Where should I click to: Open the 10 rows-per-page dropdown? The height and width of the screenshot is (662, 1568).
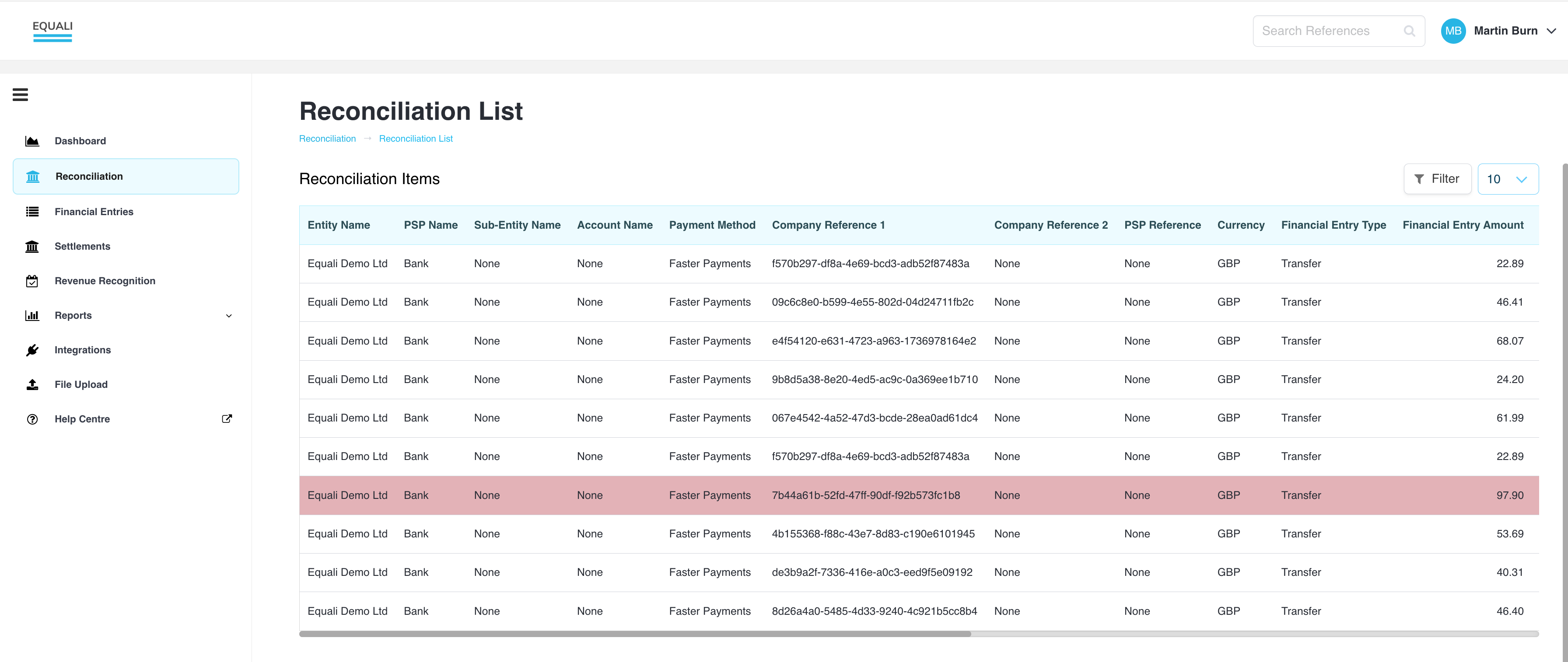(1508, 180)
